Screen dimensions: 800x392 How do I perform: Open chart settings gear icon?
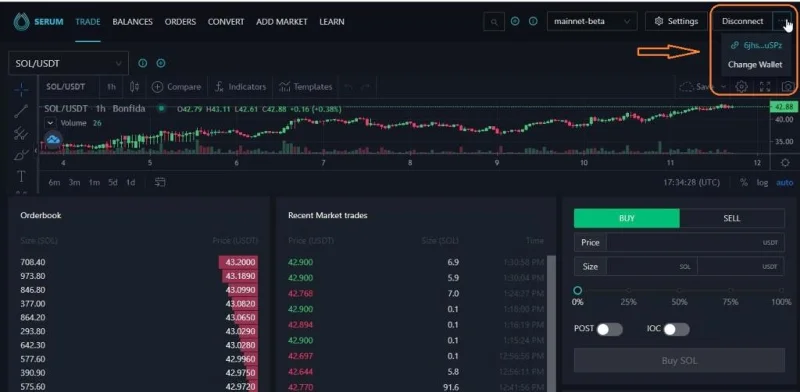741,87
